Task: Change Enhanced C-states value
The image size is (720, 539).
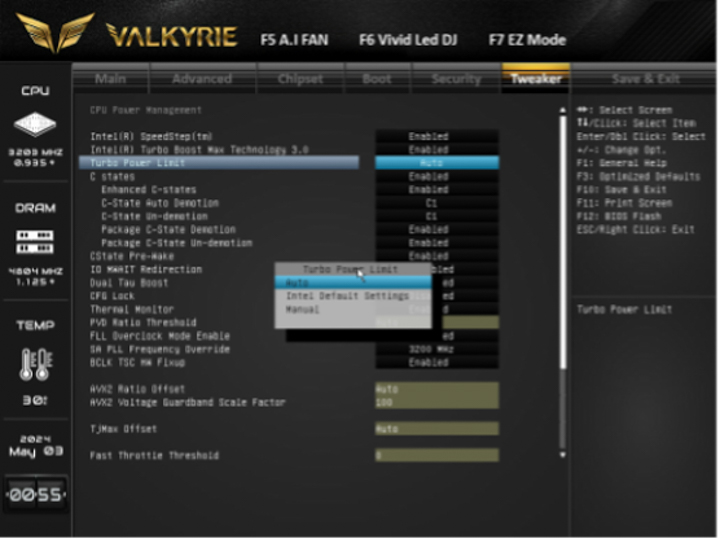Action: point(437,190)
